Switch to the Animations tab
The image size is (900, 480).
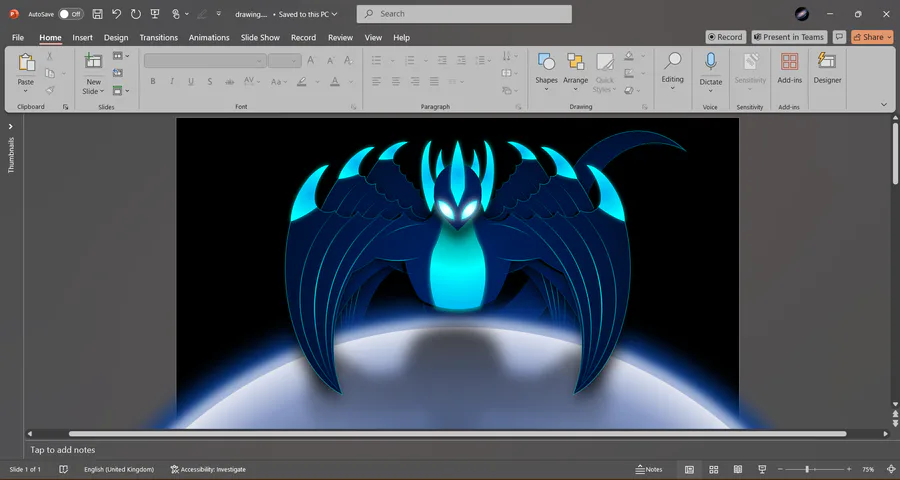click(x=209, y=37)
